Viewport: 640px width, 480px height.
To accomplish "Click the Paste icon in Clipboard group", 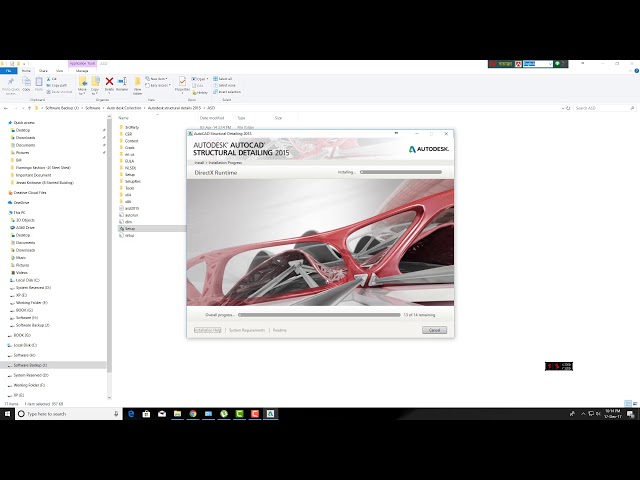I will 39,82.
